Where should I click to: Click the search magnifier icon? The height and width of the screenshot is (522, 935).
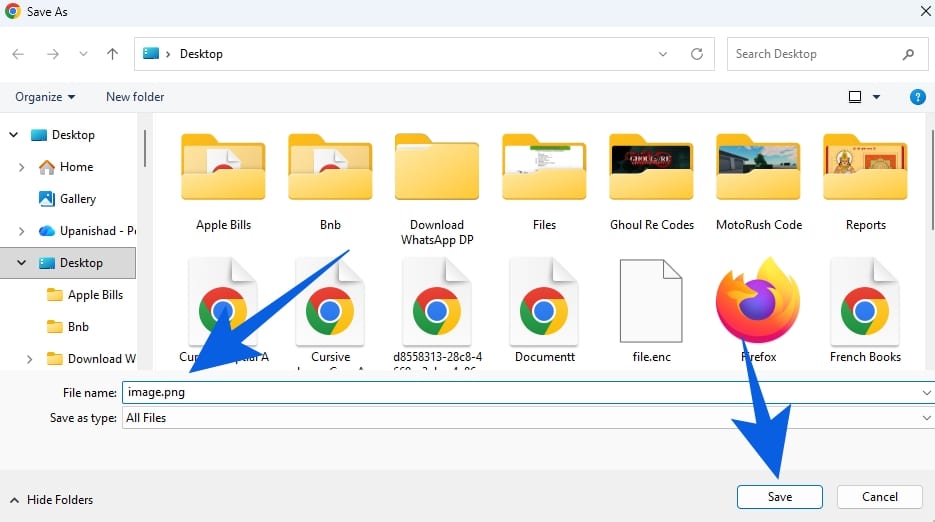908,54
